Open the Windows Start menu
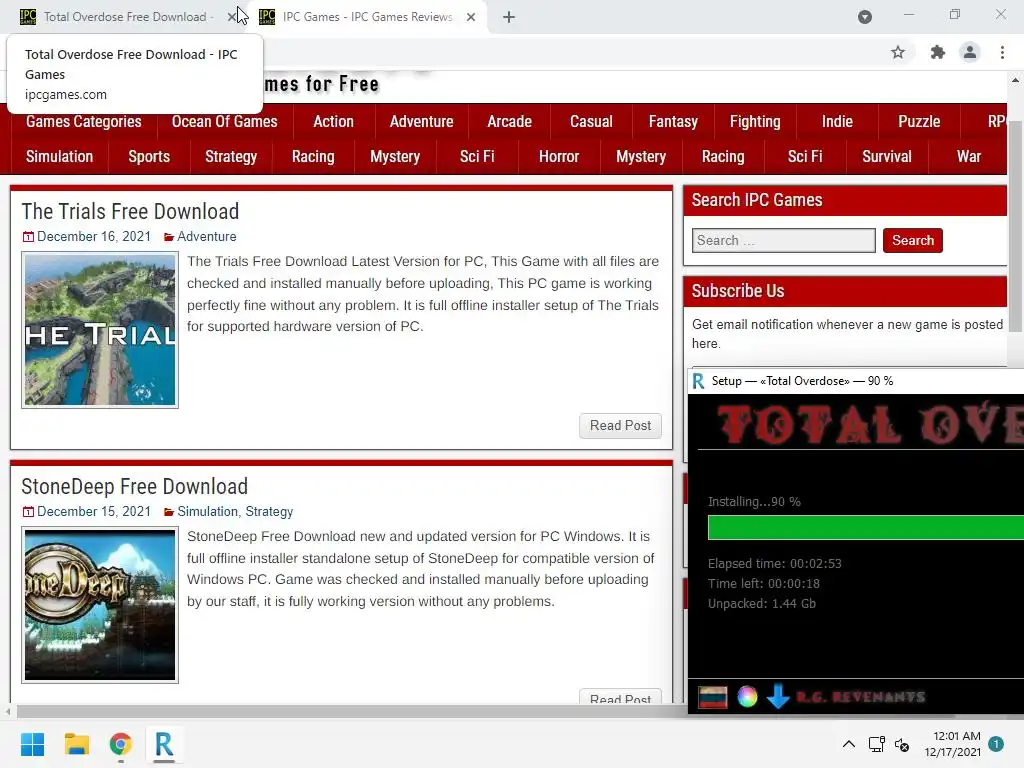Screen dimensions: 1024x768 pyautogui.click(x=33, y=744)
